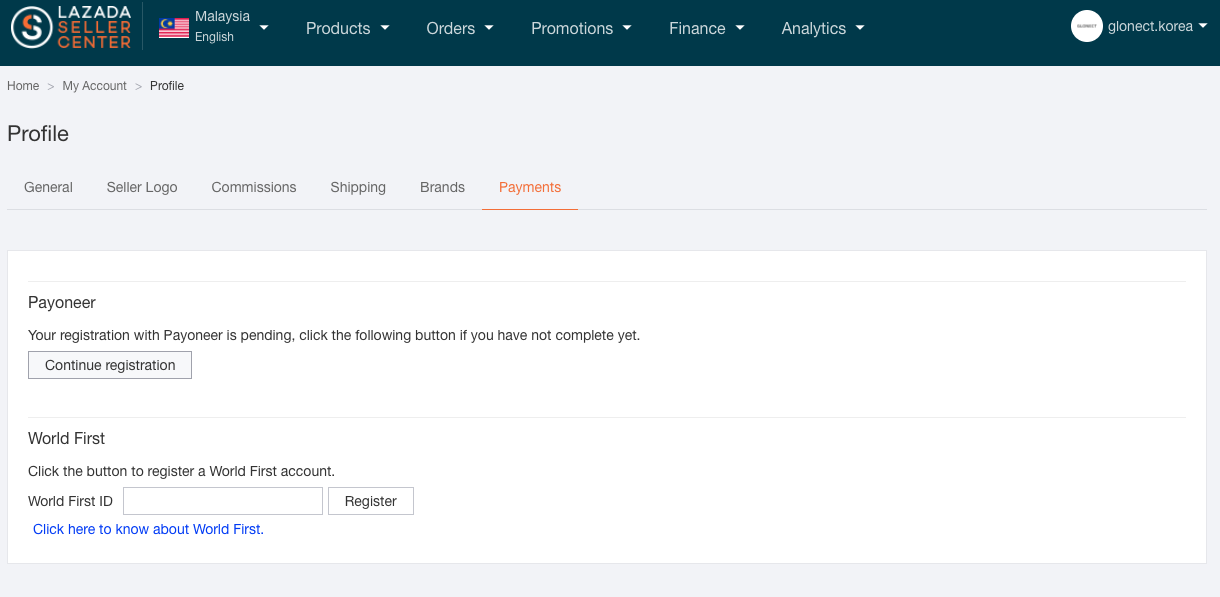1220x597 pixels.
Task: Open the Analytics menu
Action: pyautogui.click(x=823, y=28)
